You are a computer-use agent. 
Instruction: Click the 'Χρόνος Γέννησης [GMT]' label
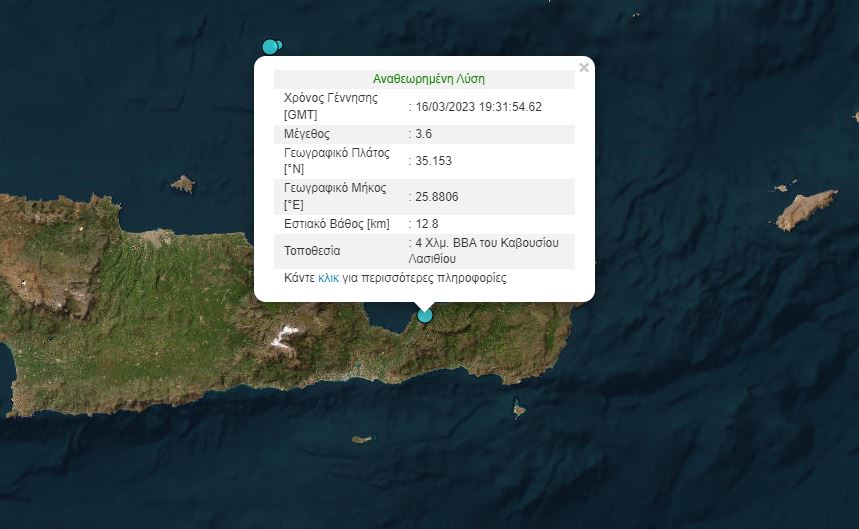coord(330,106)
